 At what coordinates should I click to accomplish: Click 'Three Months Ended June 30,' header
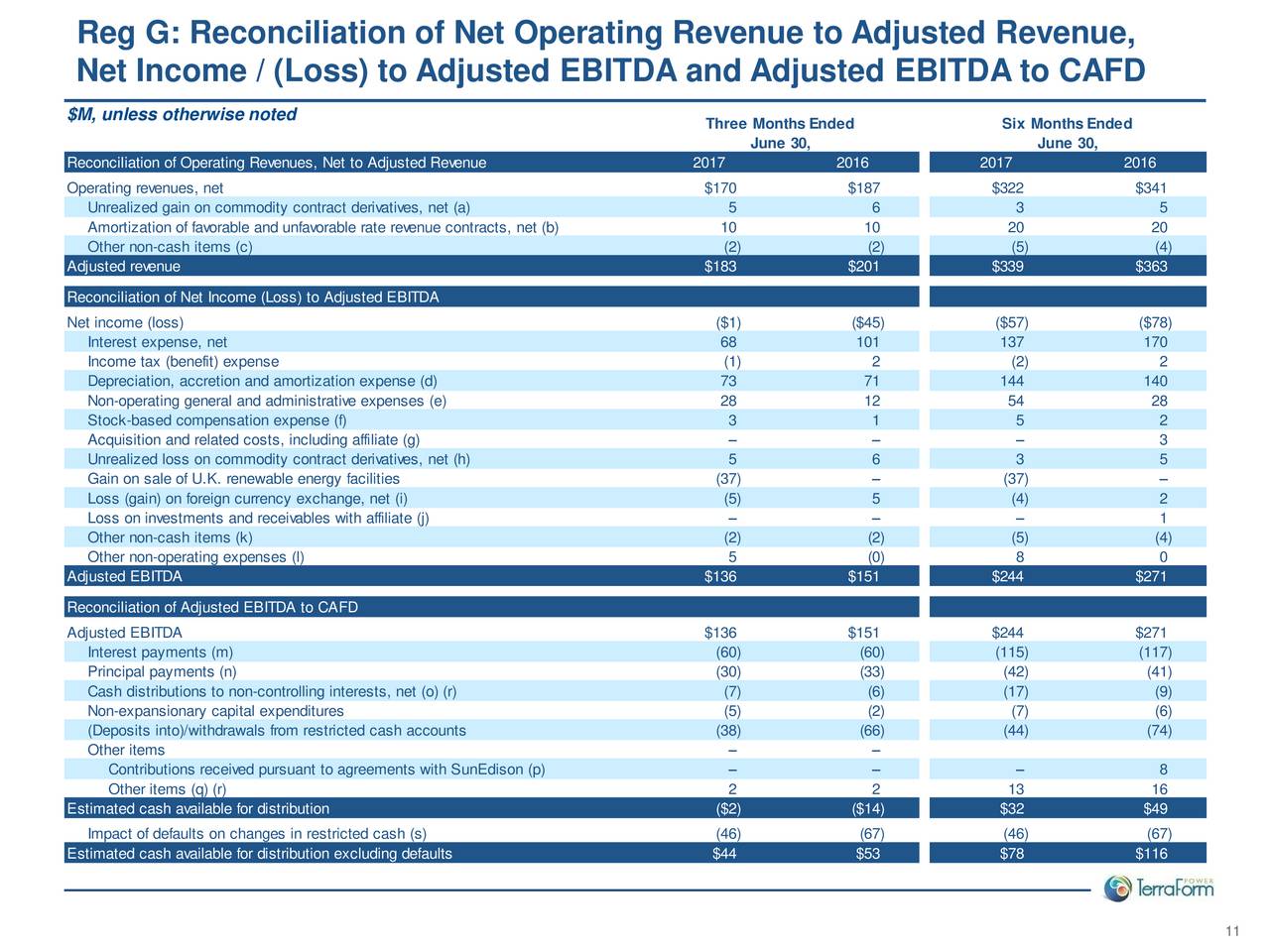coord(780,133)
